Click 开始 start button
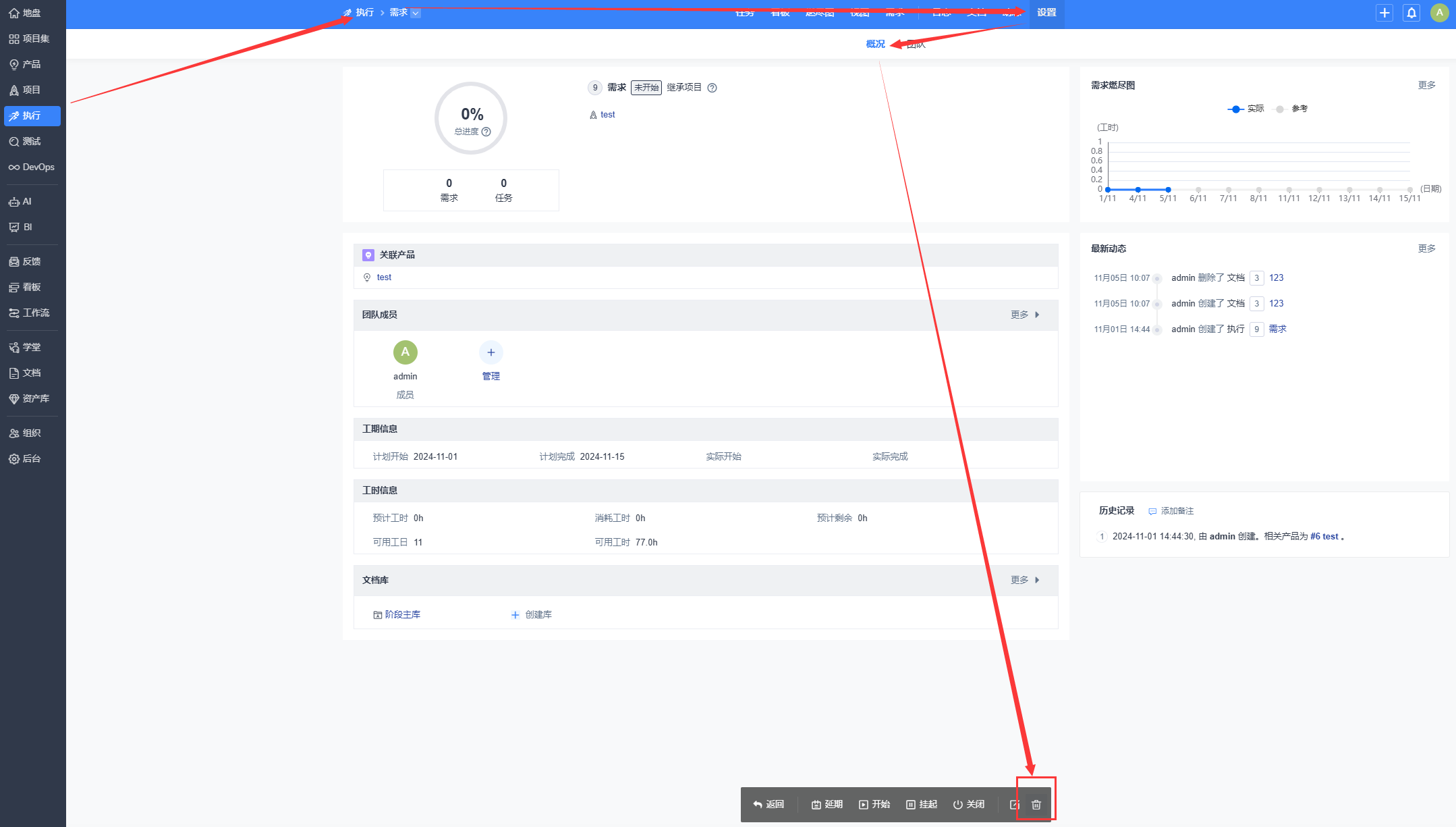 [x=874, y=804]
